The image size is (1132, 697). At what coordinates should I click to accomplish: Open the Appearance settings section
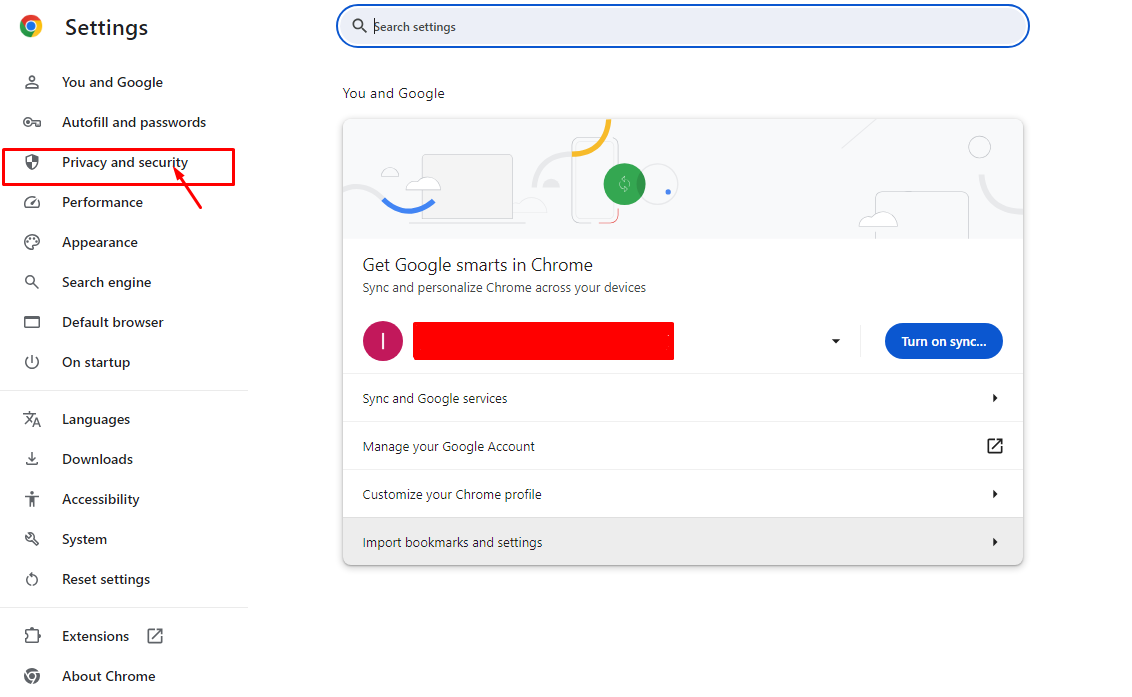(x=100, y=242)
